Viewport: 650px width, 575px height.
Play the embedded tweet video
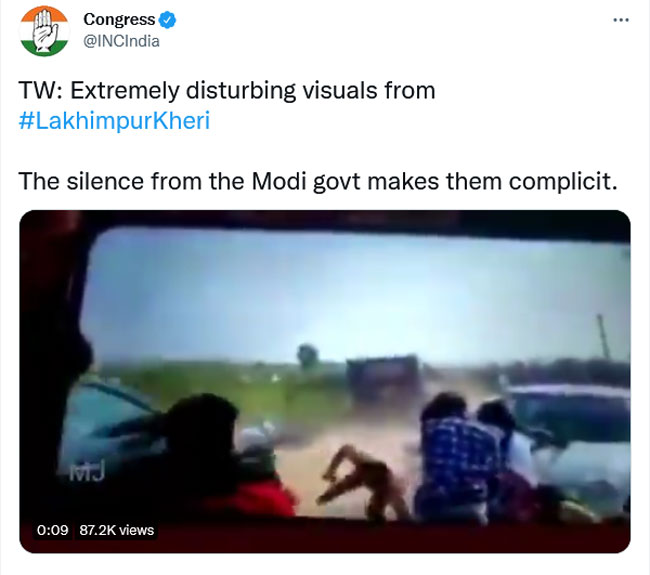(x=325, y=380)
